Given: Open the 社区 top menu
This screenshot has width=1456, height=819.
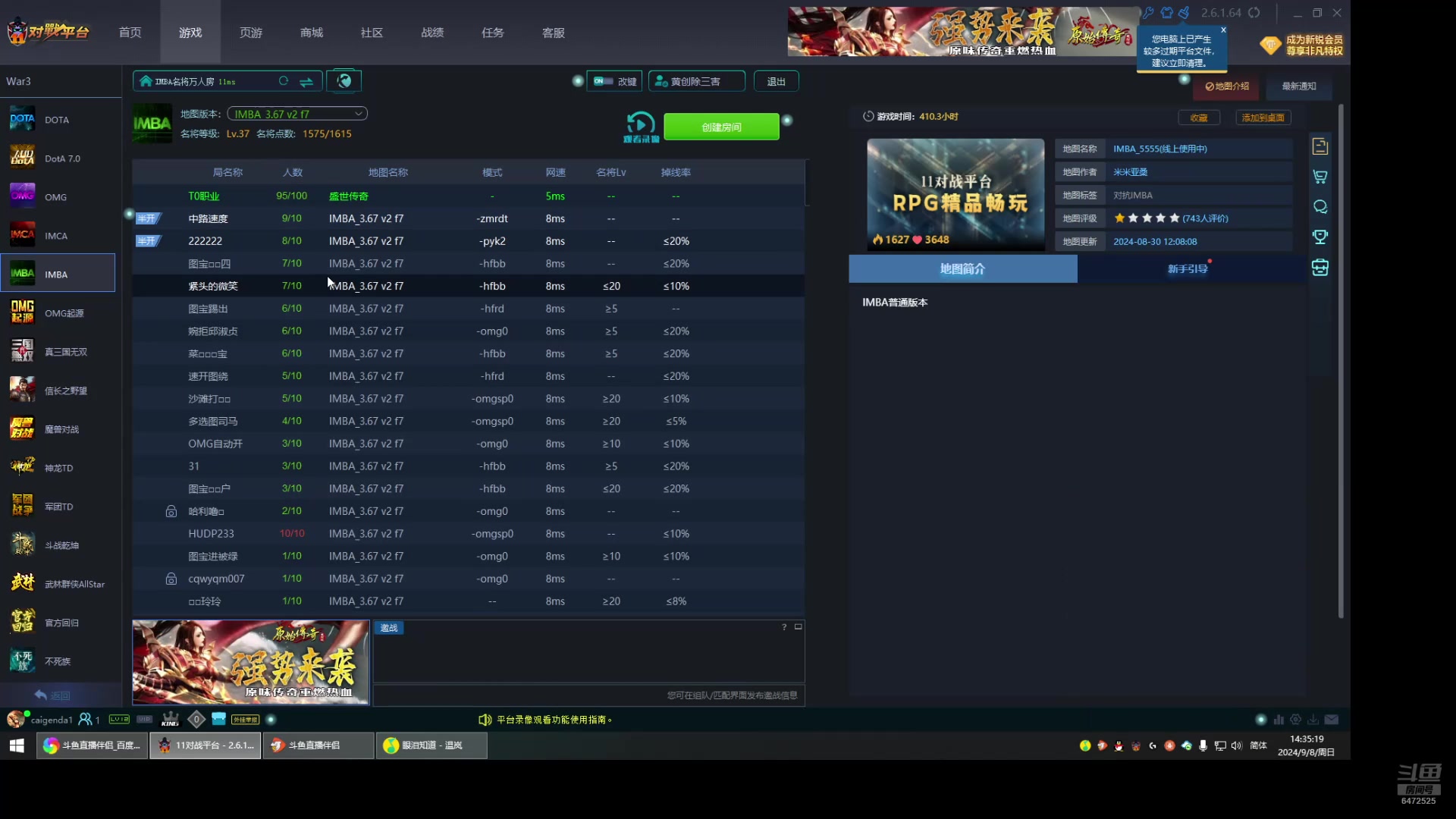Looking at the screenshot, I should pyautogui.click(x=372, y=33).
